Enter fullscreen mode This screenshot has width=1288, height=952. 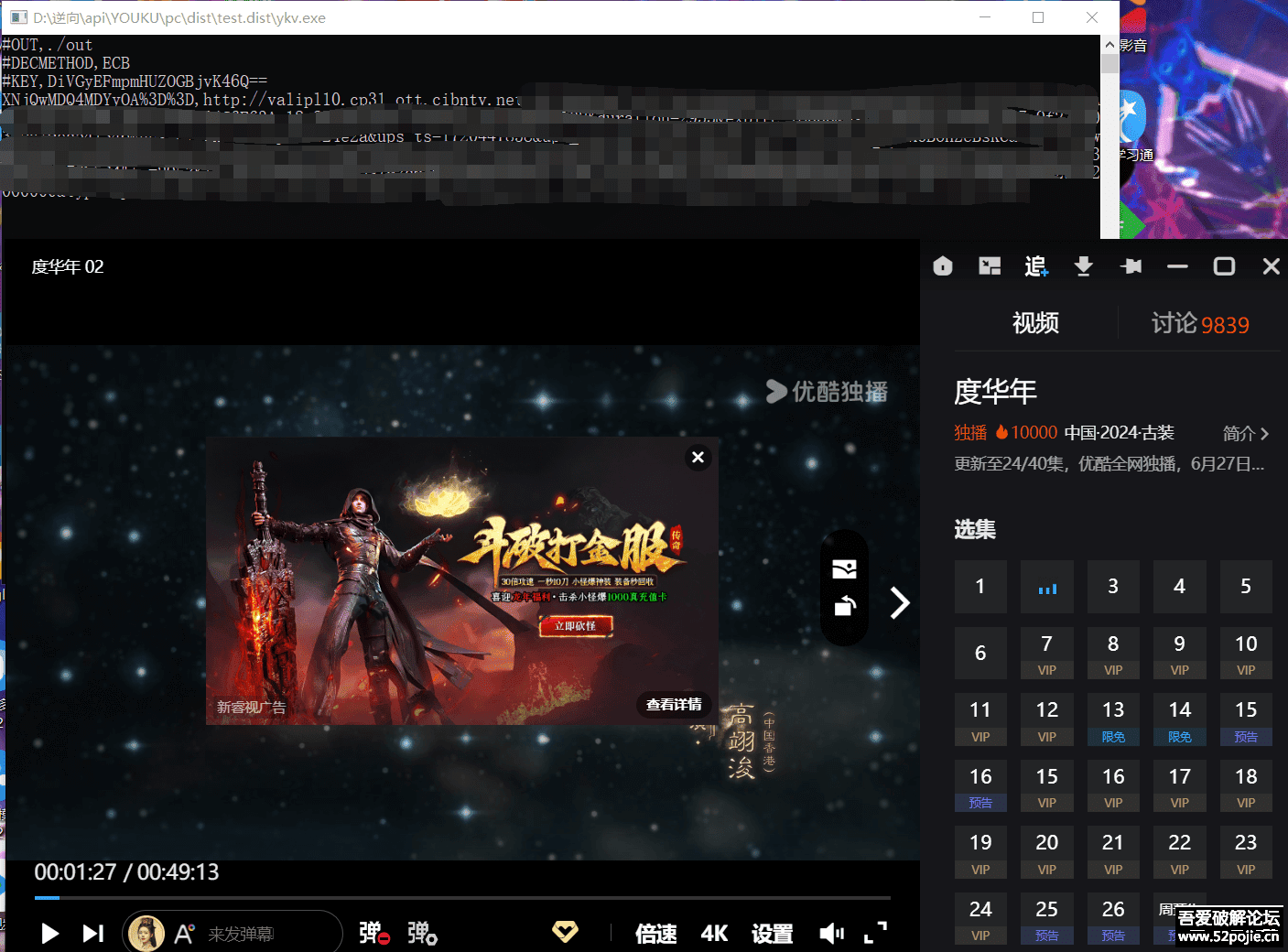click(876, 933)
